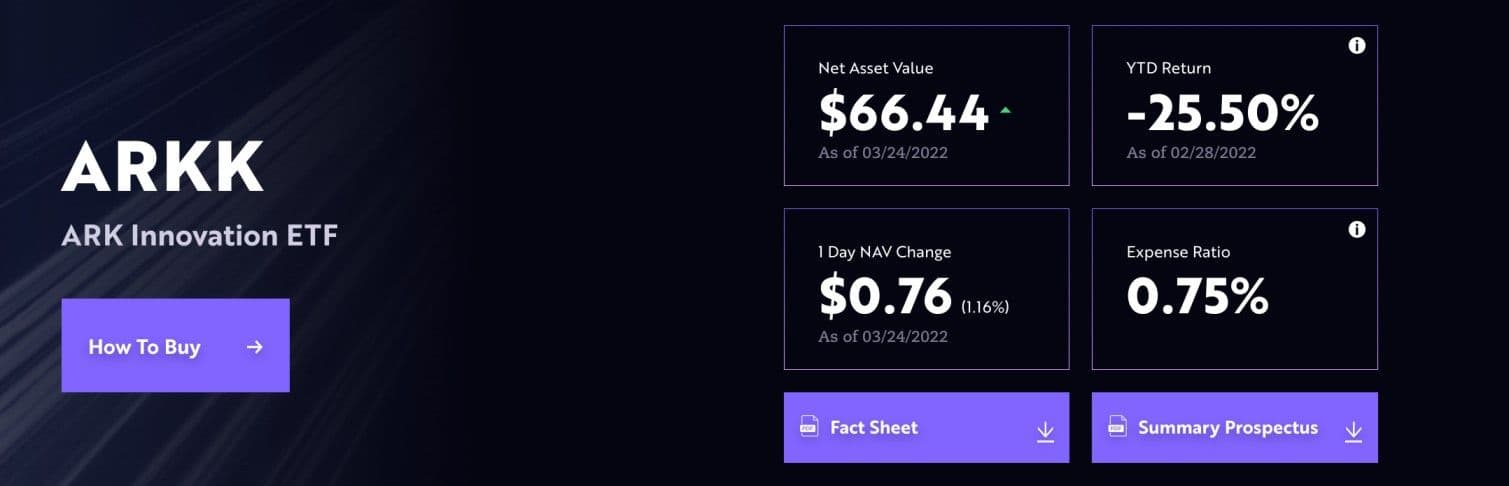1509x486 pixels.
Task: Click the PDF icon beside Fact Sheet
Action: [809, 427]
